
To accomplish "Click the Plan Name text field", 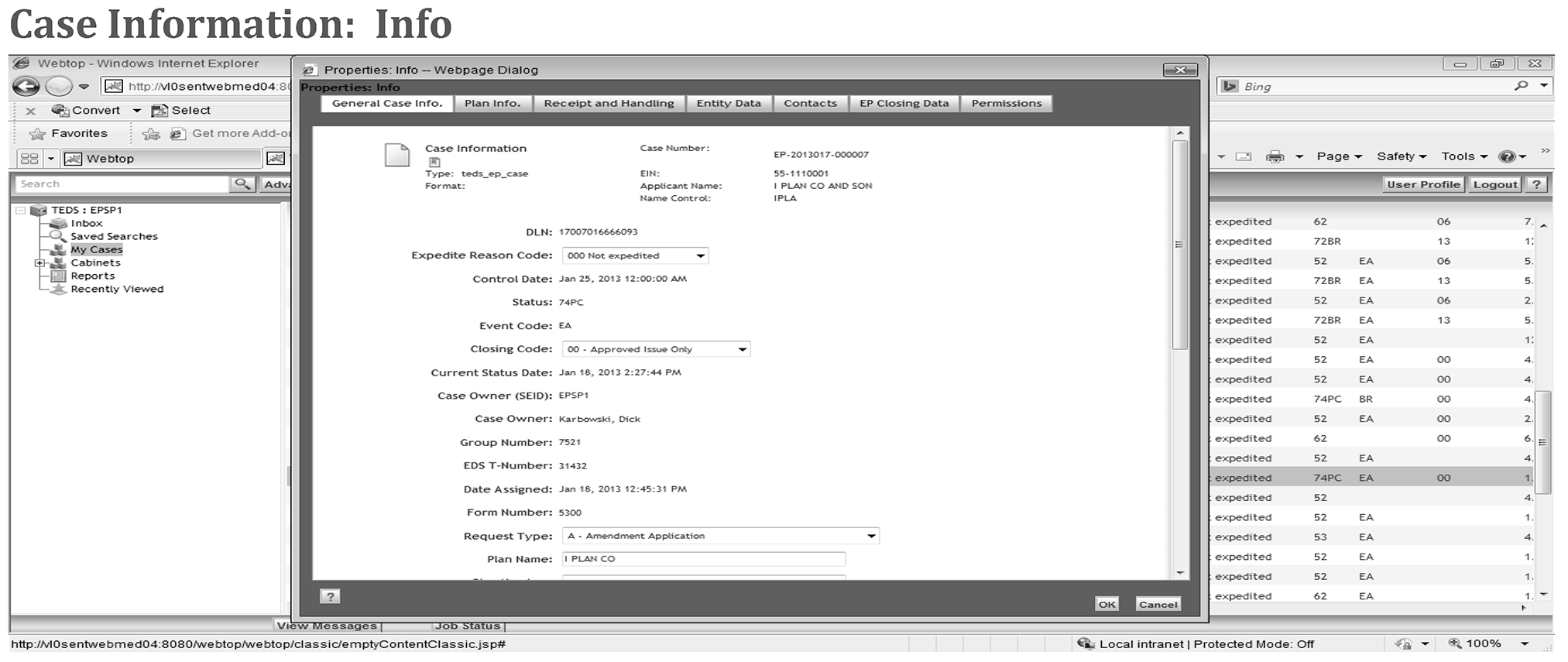I will click(703, 559).
